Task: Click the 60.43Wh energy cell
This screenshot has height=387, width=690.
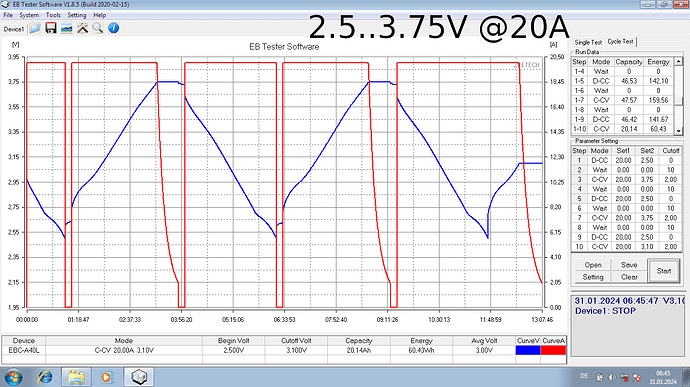Action: [x=421, y=350]
